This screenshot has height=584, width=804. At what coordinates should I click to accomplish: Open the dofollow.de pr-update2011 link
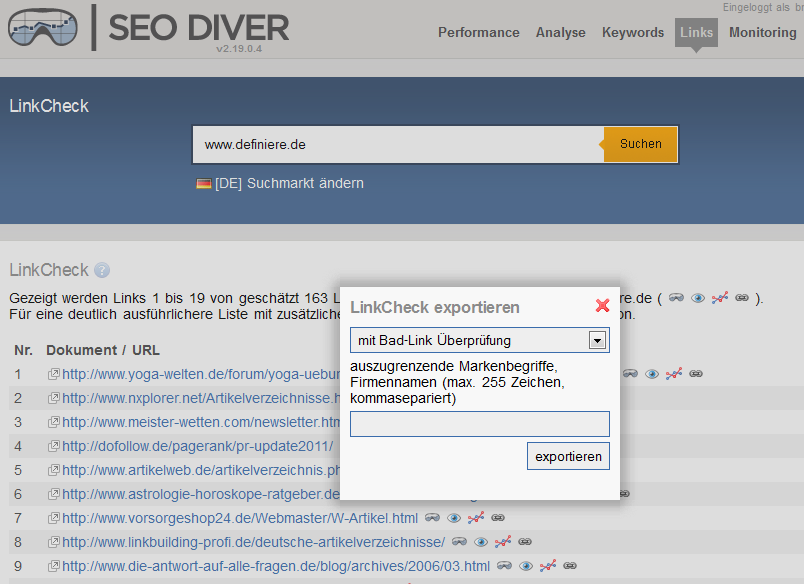click(x=197, y=447)
